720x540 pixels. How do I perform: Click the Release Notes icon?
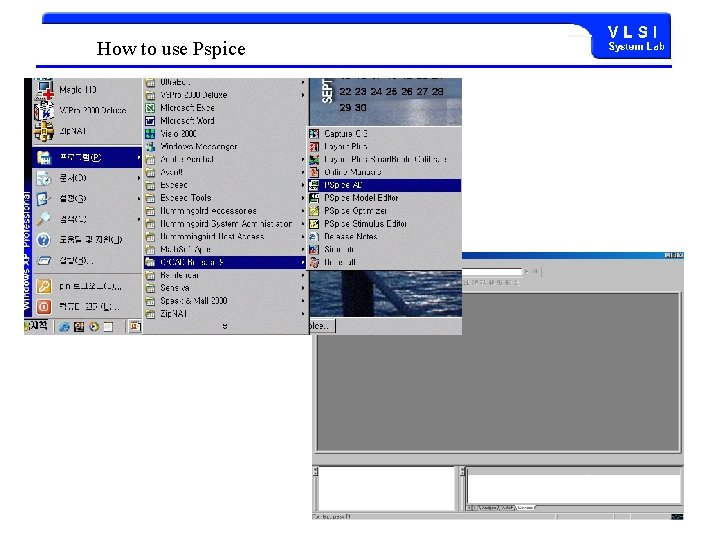pos(314,236)
